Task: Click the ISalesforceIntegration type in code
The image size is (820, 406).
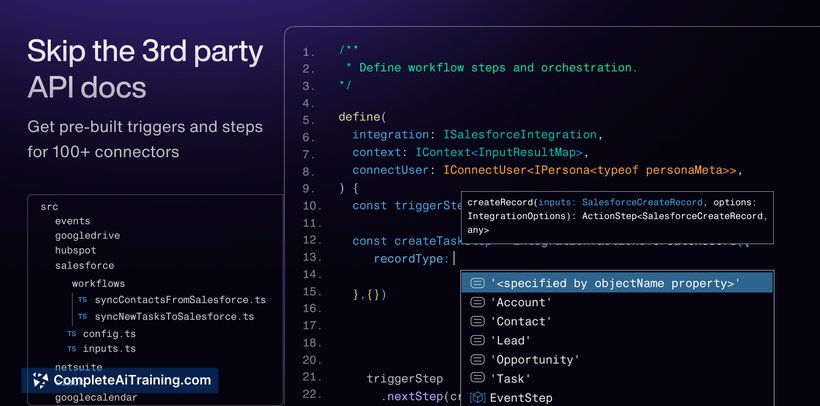Action: pyautogui.click(x=520, y=135)
